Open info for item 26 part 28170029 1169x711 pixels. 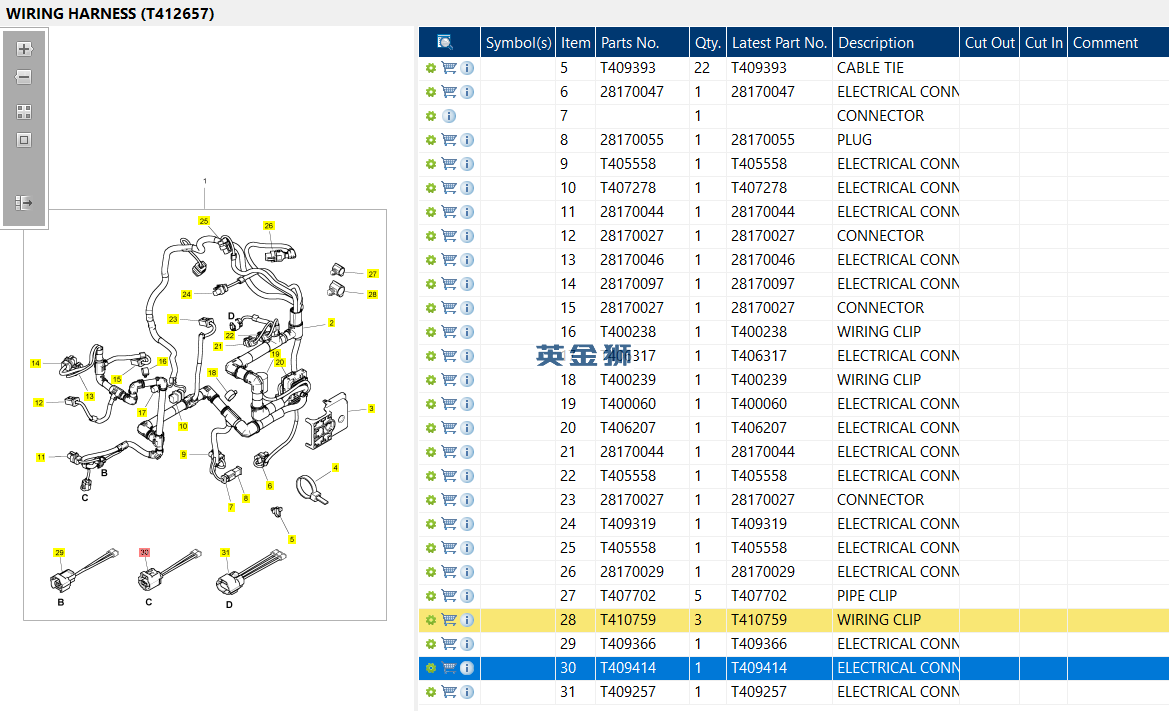click(x=467, y=572)
